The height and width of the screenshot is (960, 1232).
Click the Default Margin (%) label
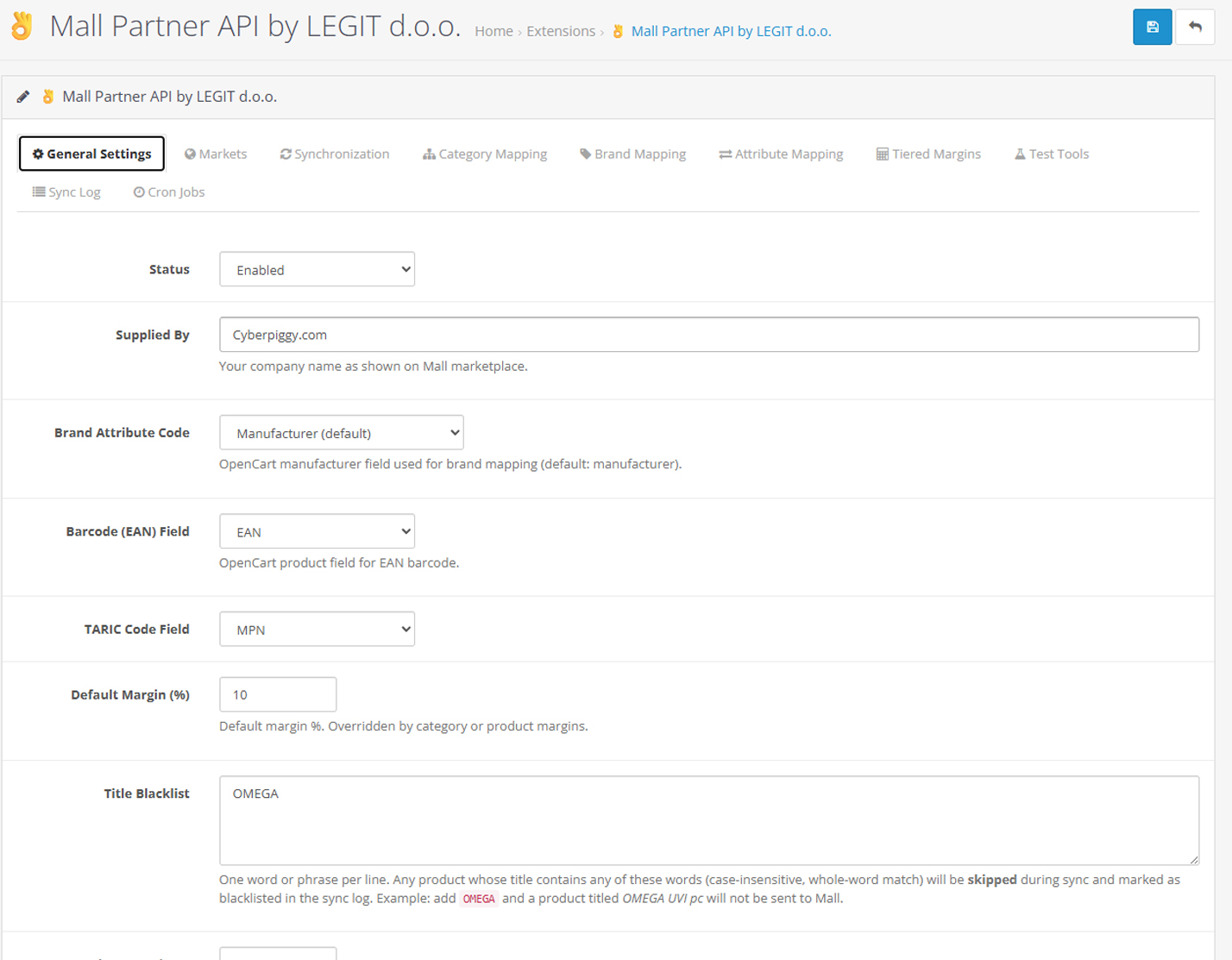click(x=130, y=694)
